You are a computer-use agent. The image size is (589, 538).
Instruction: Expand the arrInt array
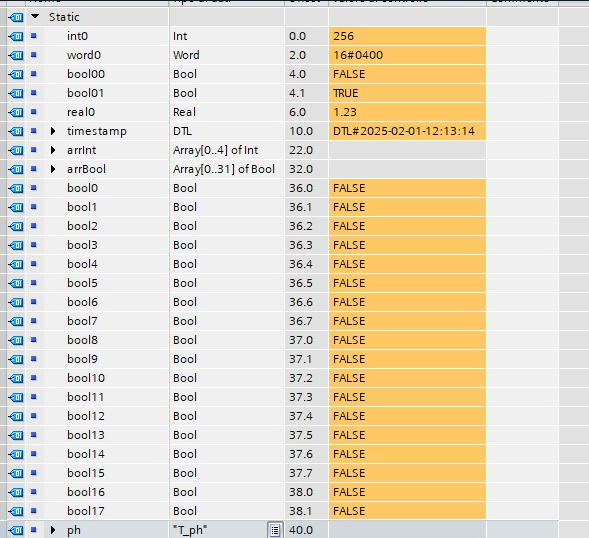tap(53, 150)
